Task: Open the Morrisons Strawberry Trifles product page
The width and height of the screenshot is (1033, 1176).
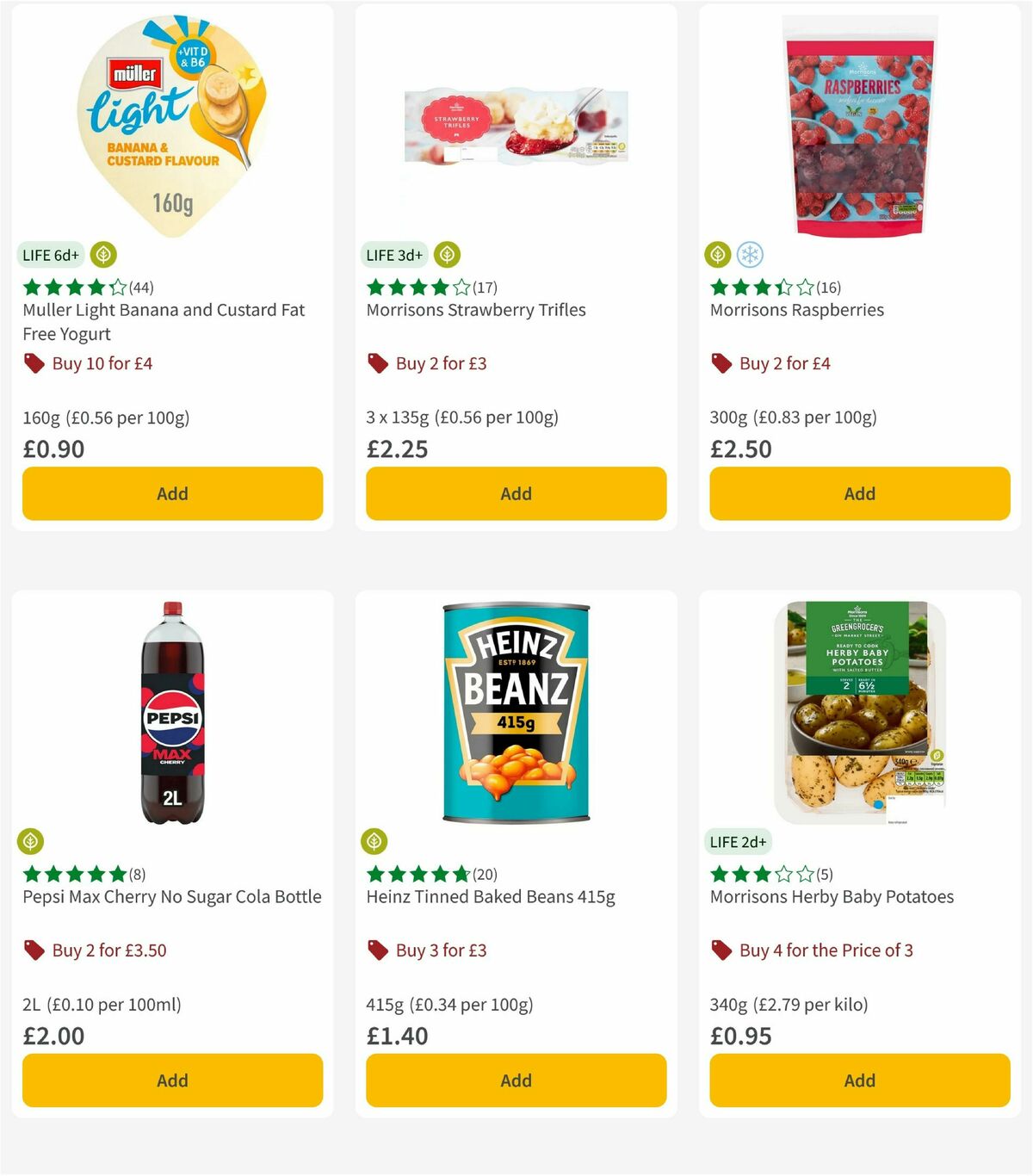Action: pyautogui.click(x=476, y=310)
